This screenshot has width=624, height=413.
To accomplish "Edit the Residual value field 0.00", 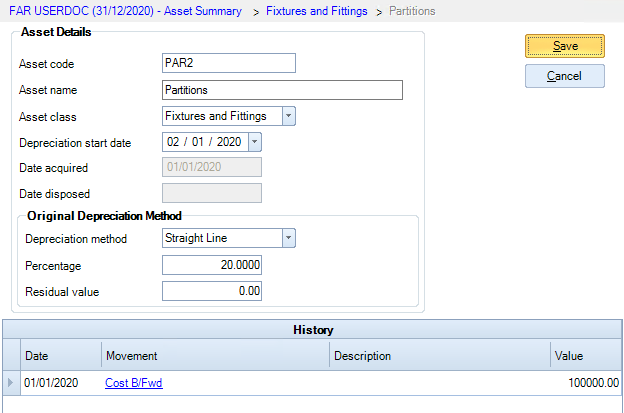I will tap(212, 291).
